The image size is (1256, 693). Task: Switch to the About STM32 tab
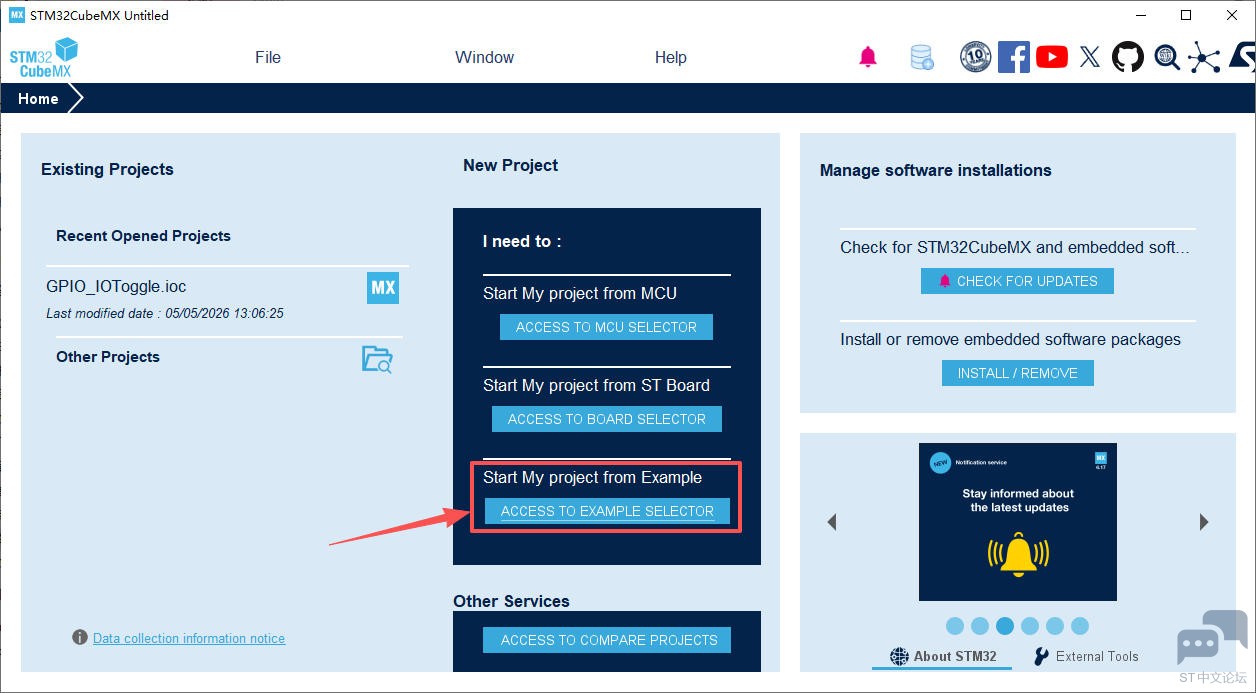[x=943, y=656]
